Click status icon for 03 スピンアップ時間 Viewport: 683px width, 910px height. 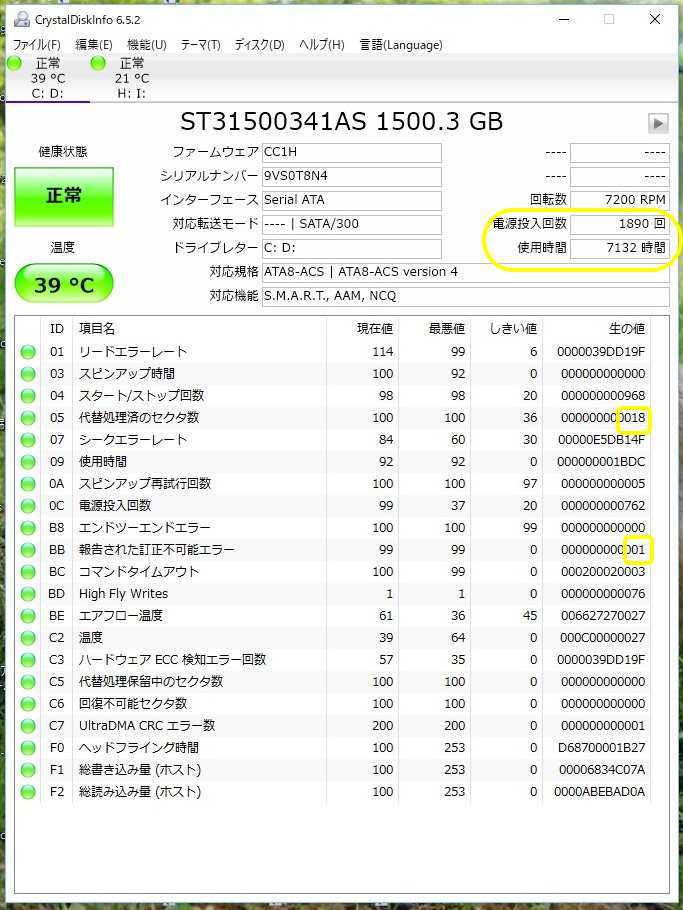pyautogui.click(x=28, y=374)
